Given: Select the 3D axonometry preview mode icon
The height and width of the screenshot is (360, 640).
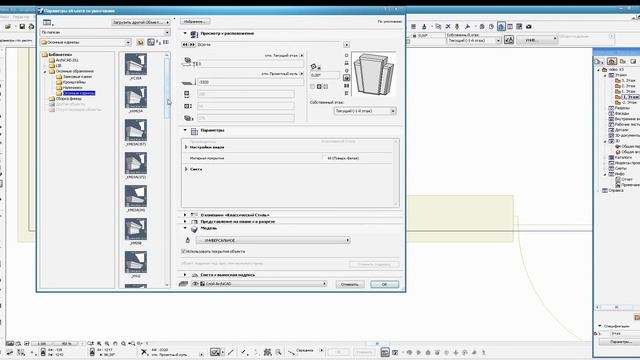Looking at the screenshot, I should click(347, 78).
